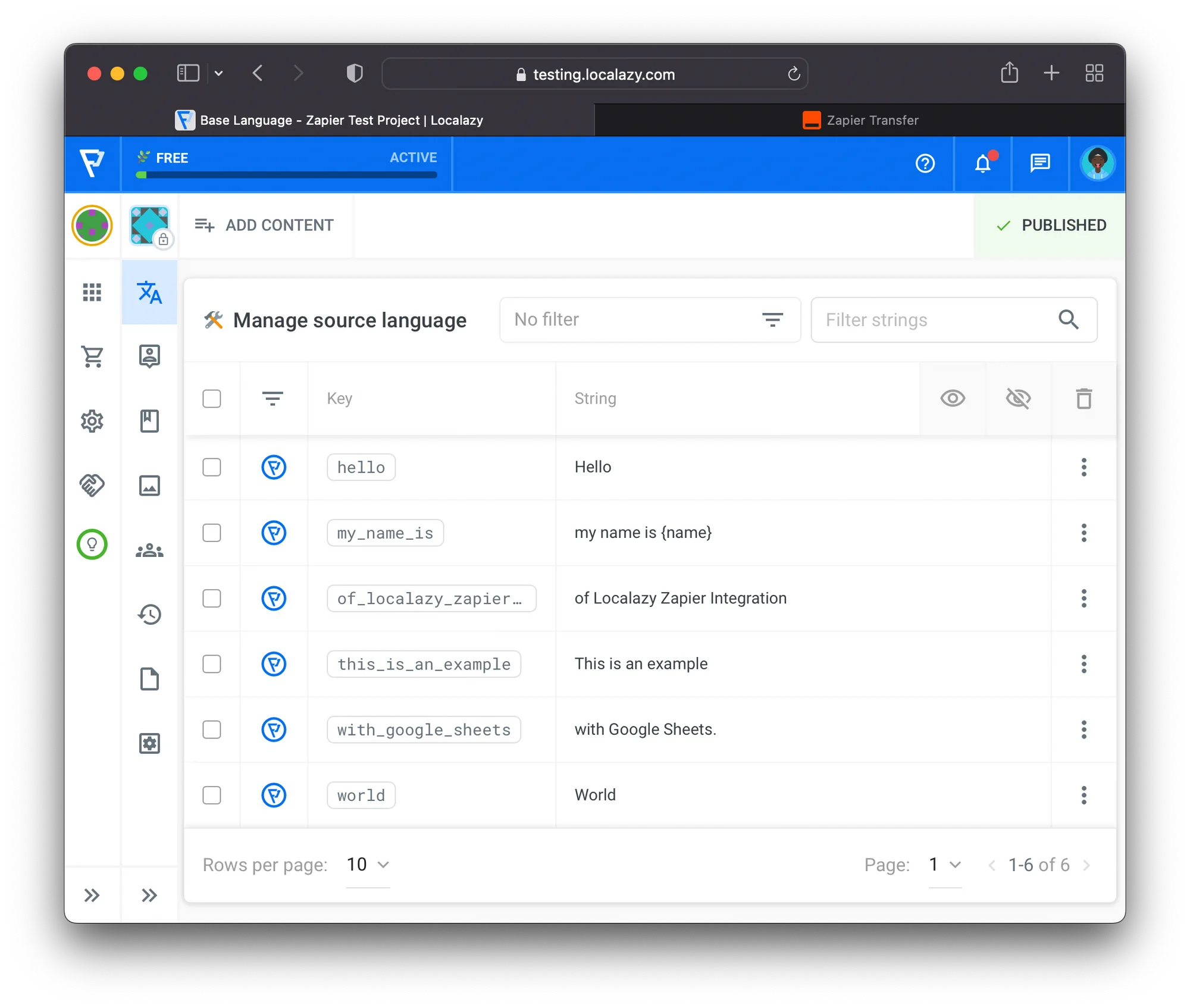Check the checkbox for the hello key
This screenshot has height=1008, width=1190.
(212, 467)
